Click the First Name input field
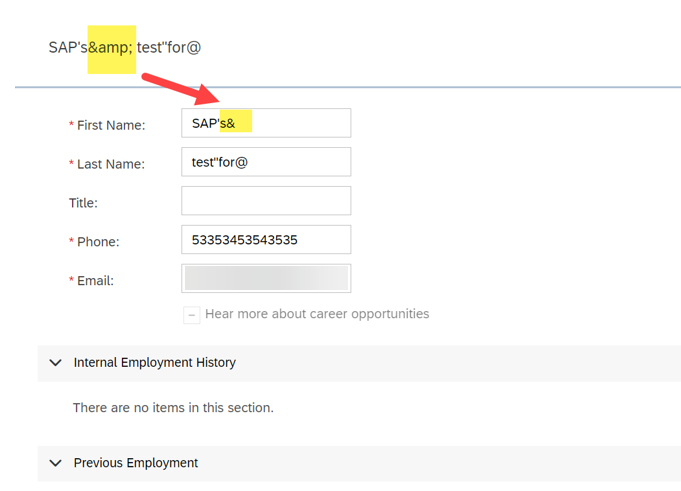681x491 pixels. 266,123
